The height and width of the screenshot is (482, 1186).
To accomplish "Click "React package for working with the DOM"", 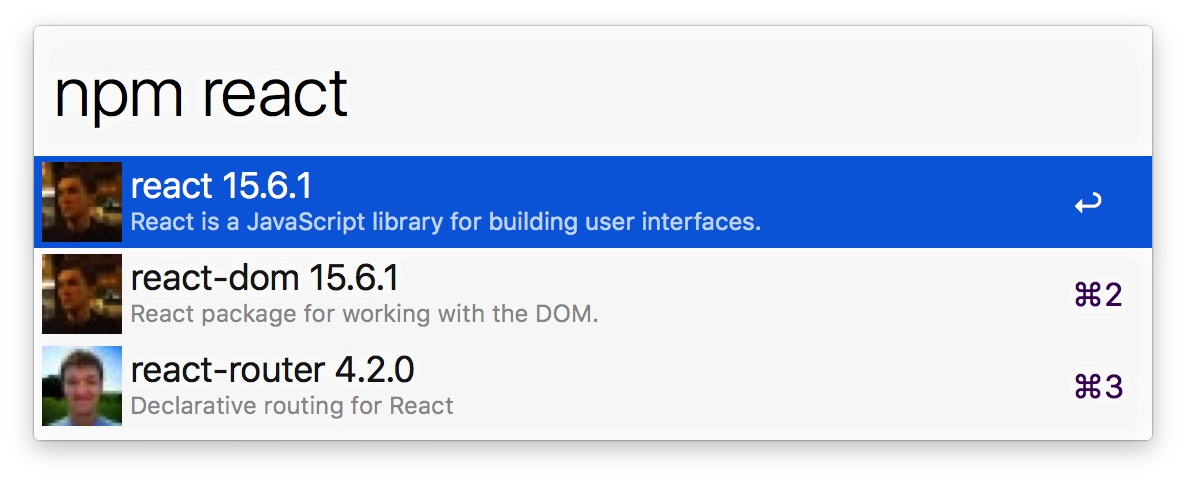I will (364, 314).
